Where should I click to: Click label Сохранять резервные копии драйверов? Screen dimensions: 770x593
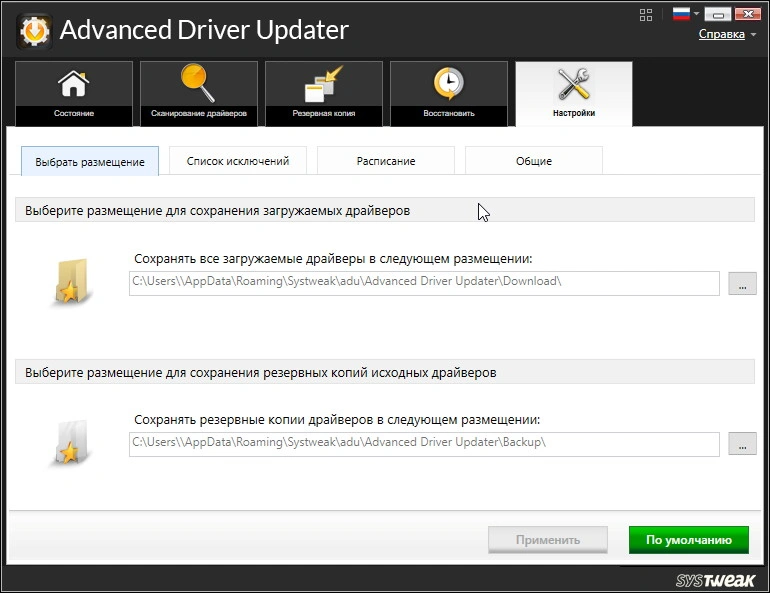point(337,420)
